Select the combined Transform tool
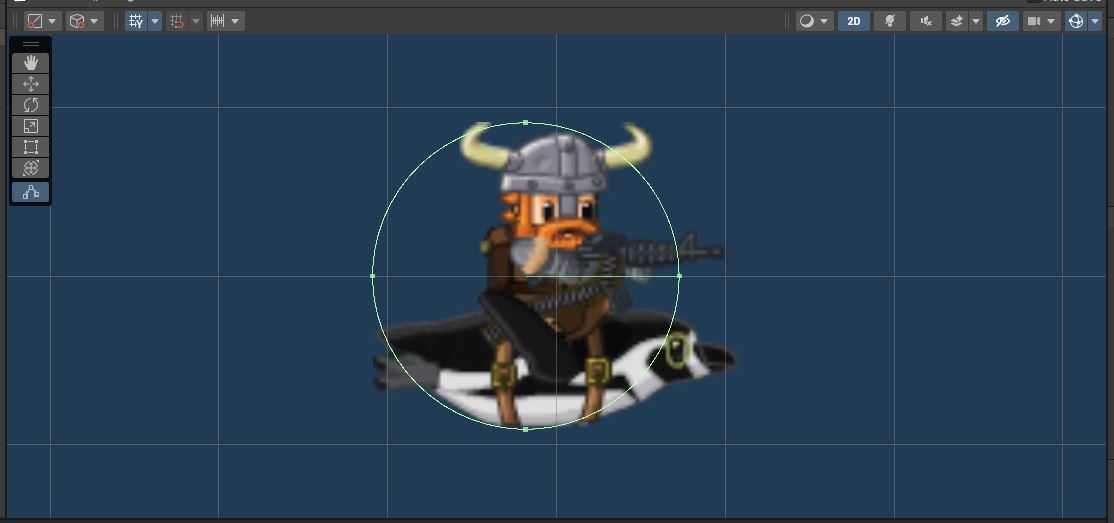 [30, 168]
